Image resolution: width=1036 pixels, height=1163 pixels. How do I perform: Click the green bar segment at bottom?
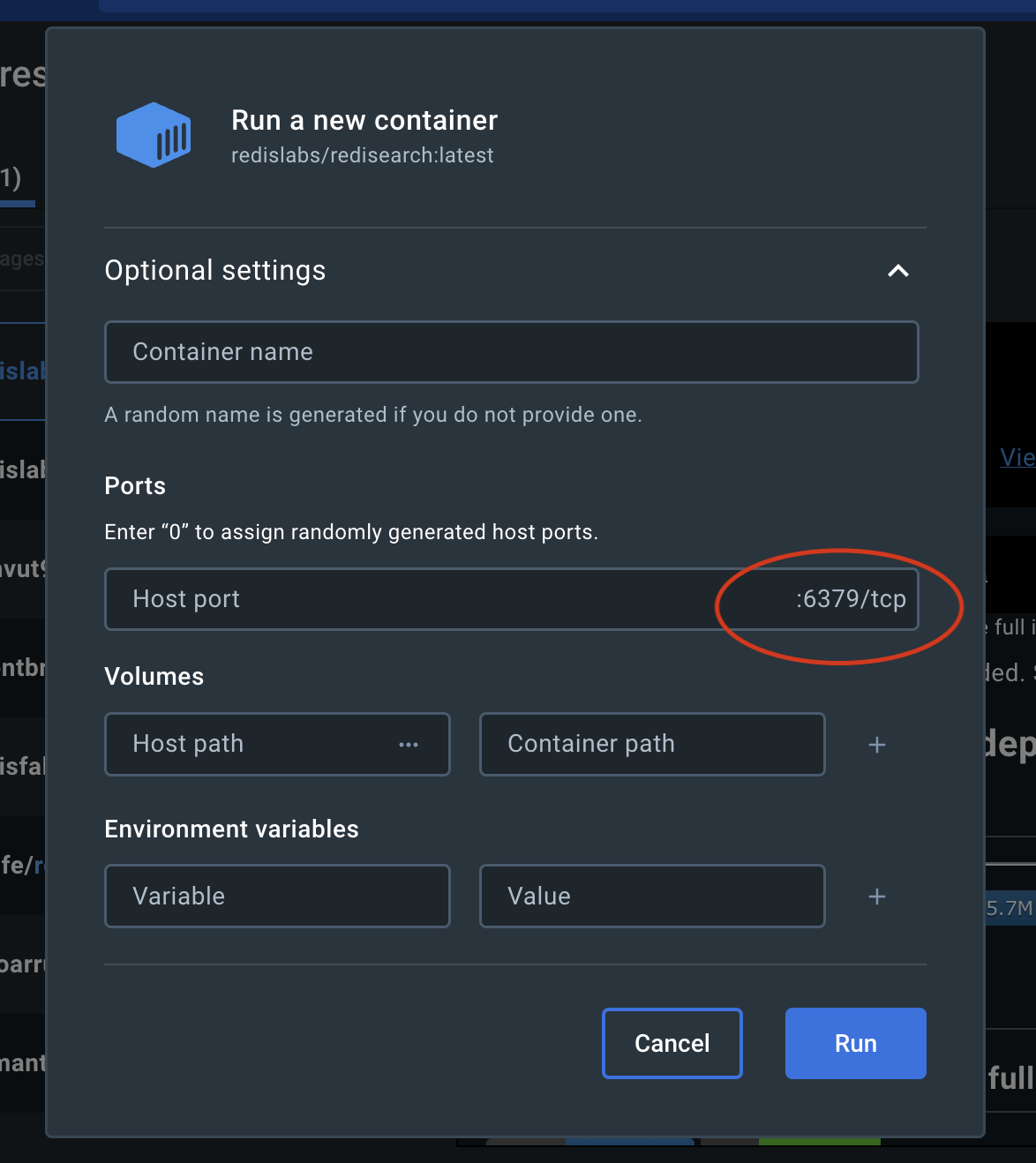coord(819,1142)
